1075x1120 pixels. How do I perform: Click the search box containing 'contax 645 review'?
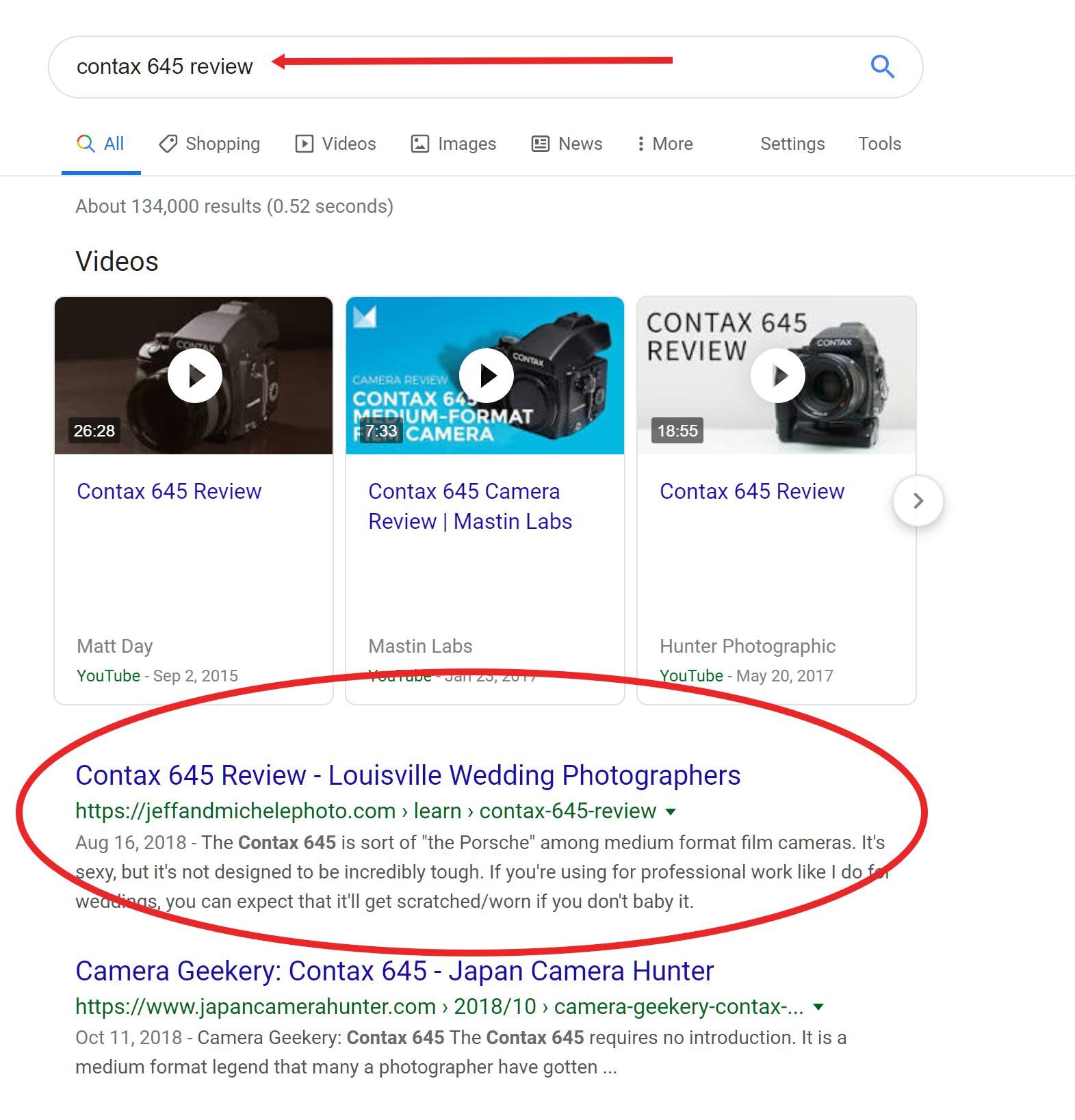point(485,67)
